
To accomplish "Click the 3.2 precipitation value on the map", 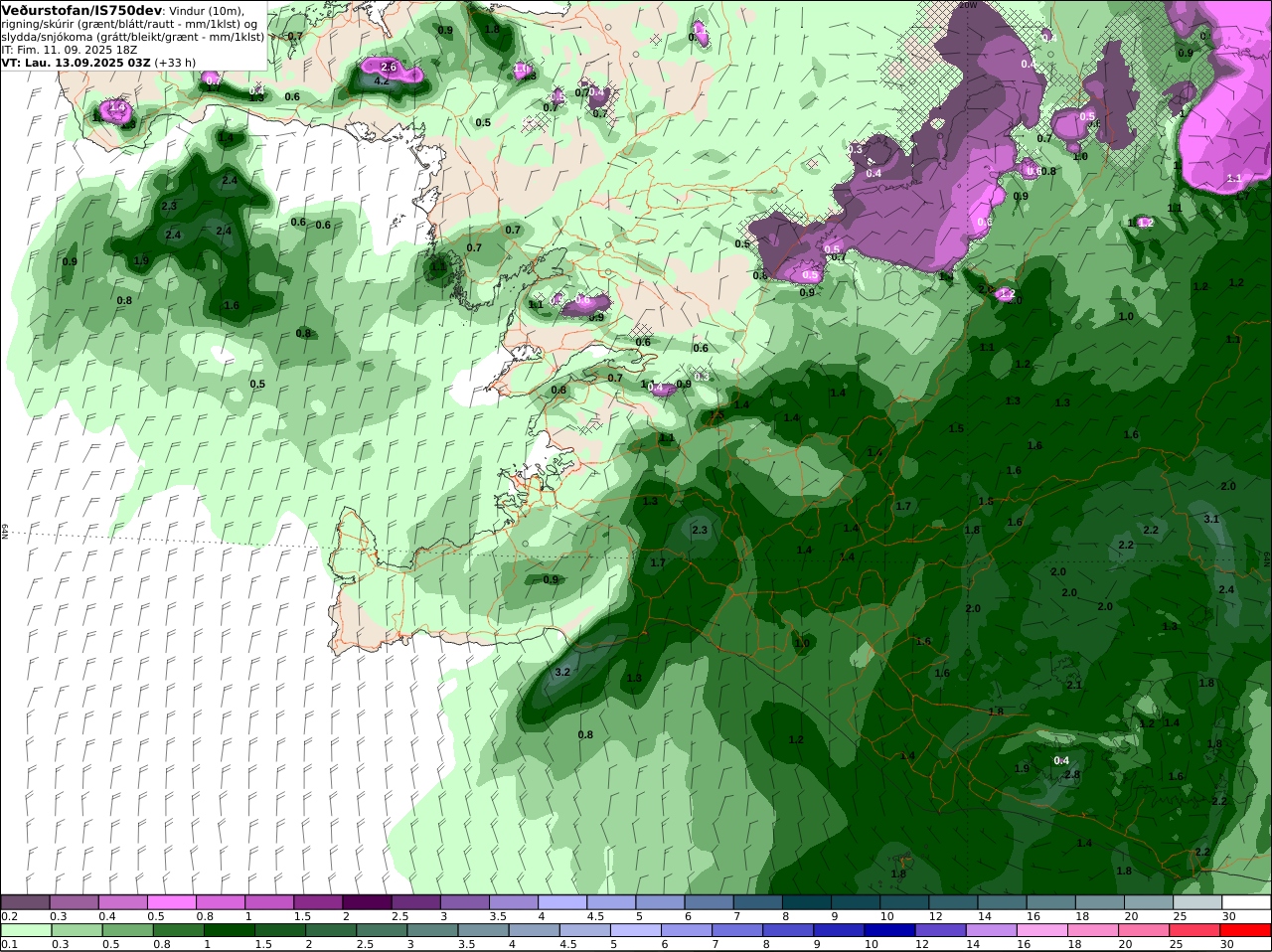I will click(x=562, y=672).
